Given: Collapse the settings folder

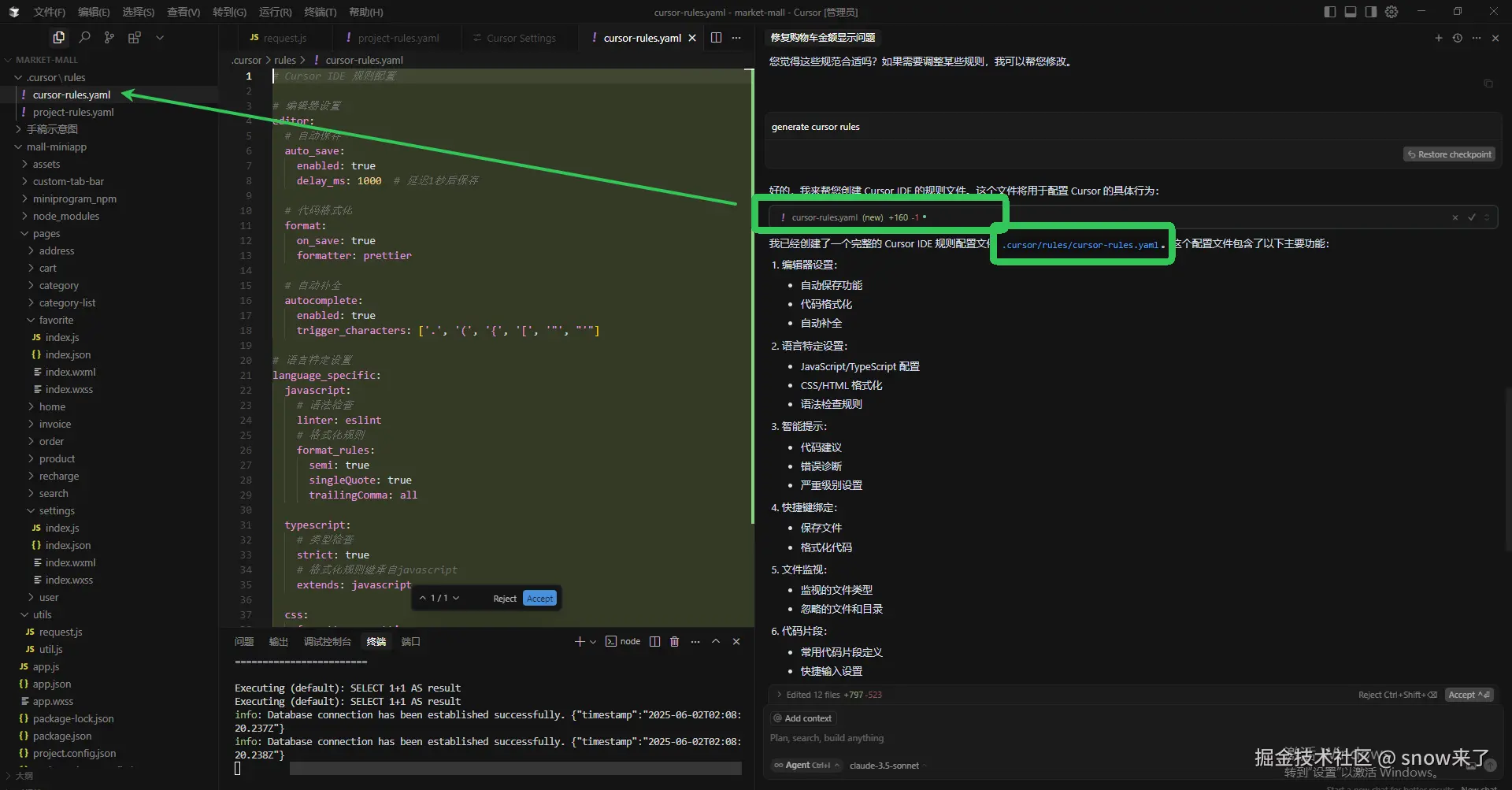Looking at the screenshot, I should tap(57, 510).
